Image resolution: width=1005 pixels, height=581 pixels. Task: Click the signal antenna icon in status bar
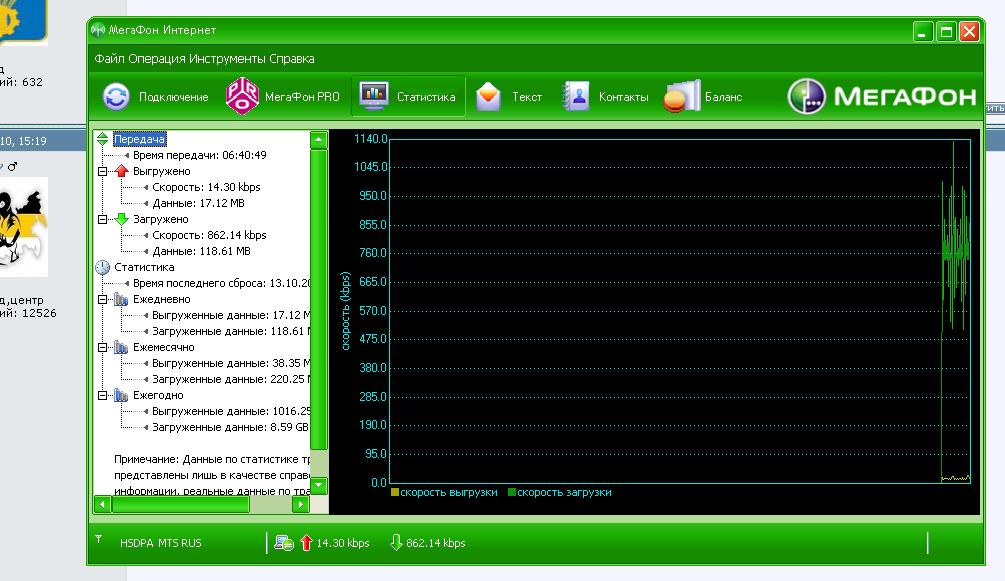(99, 539)
